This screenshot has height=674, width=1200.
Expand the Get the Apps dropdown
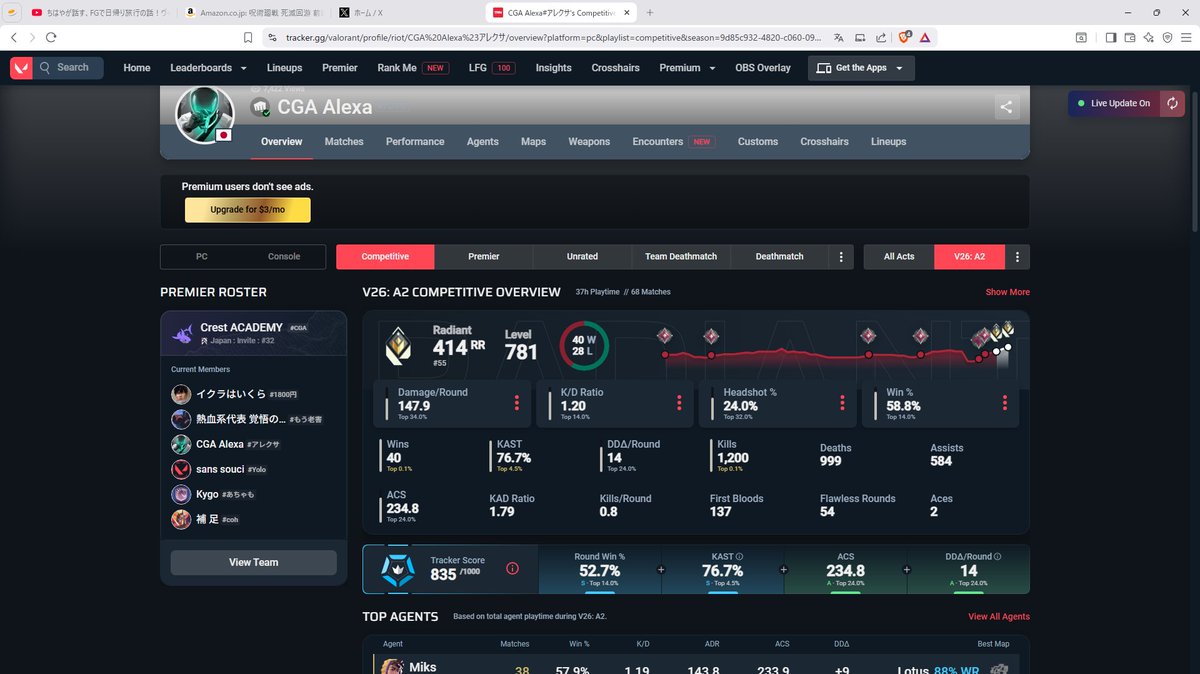(x=861, y=68)
